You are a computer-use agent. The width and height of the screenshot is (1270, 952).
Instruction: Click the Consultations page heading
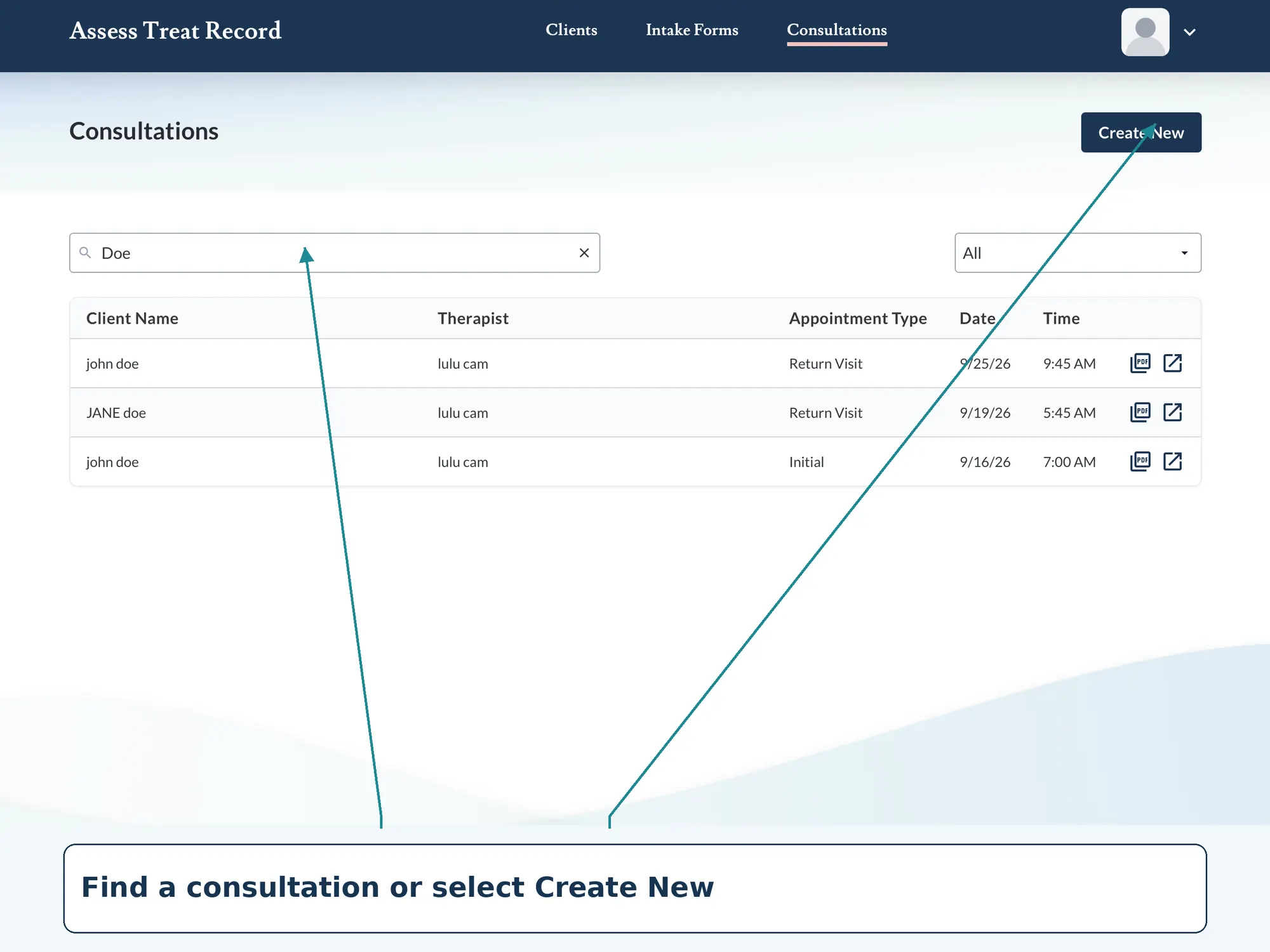pos(144,131)
